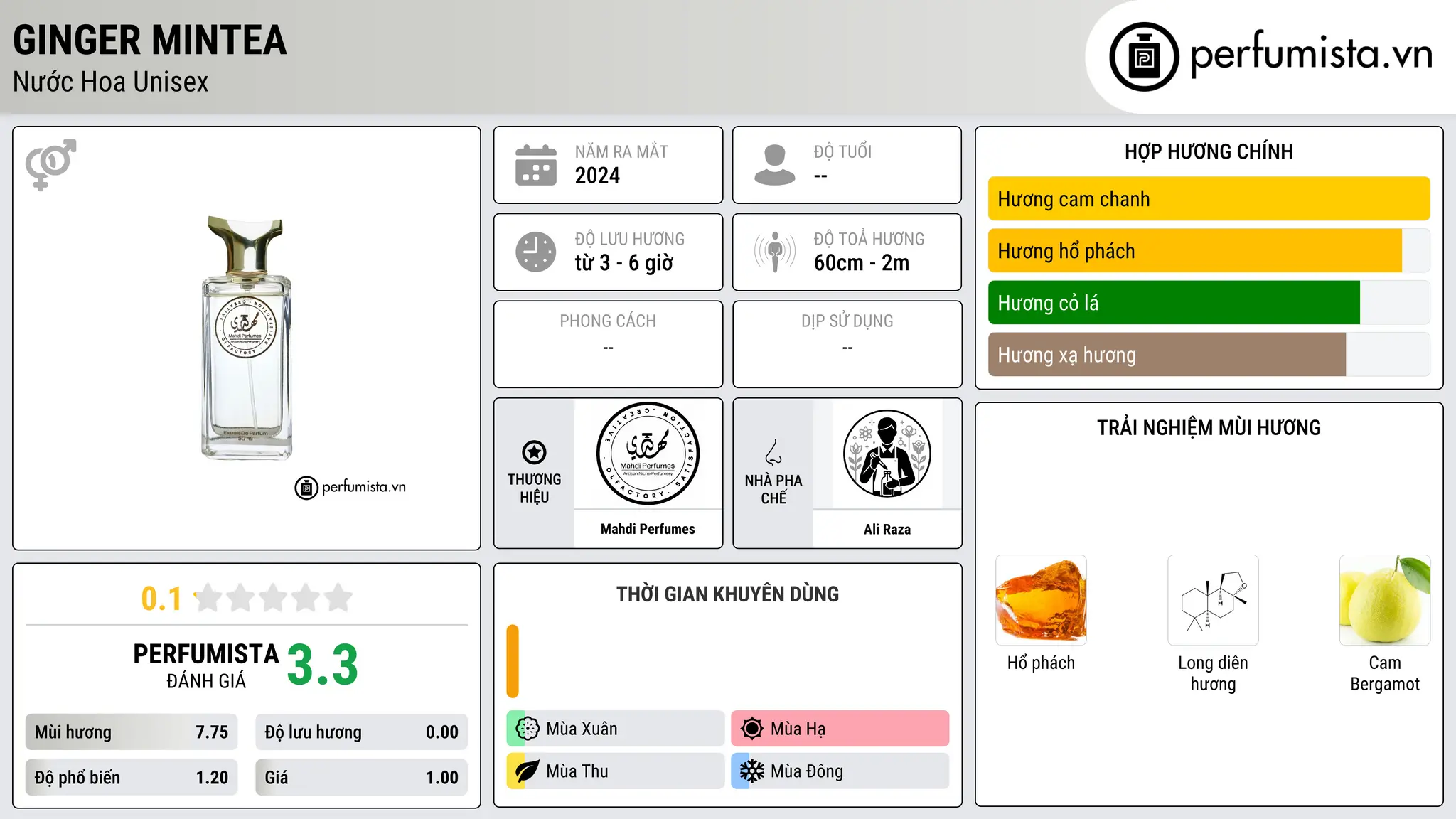Click the Độ lưu hương 0.00 score row
The width and height of the screenshot is (1456, 819).
coord(362,732)
